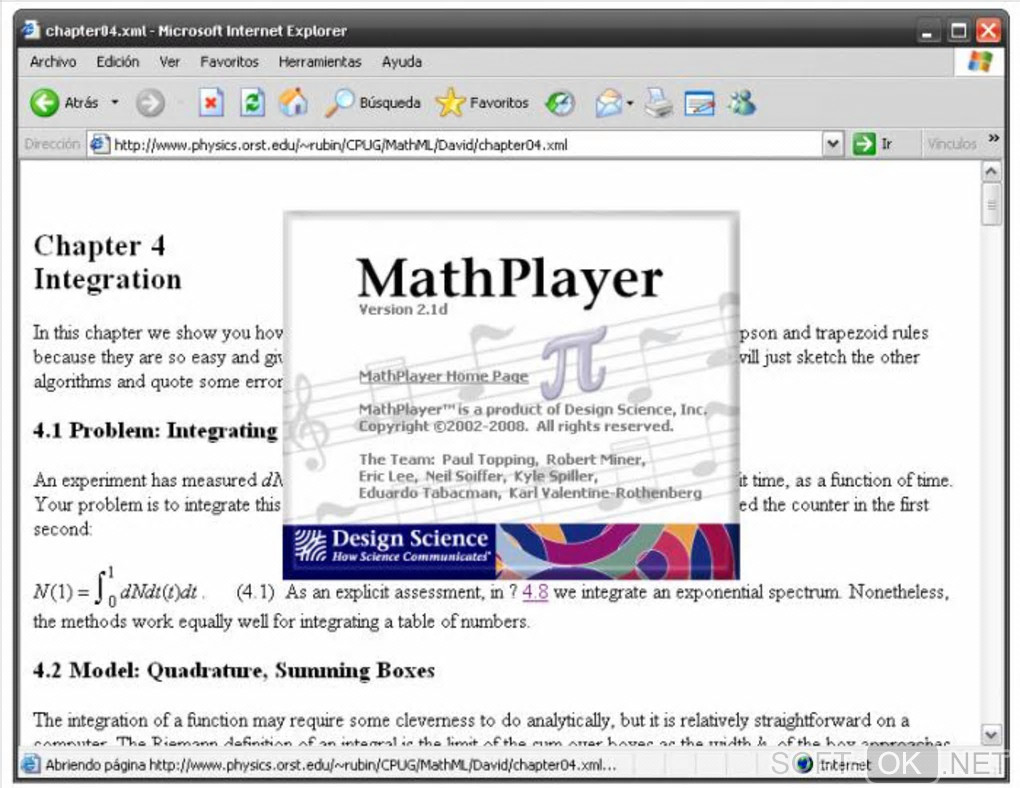Click the 'Abriendo página' status text
The image size is (1020, 788).
[330, 765]
